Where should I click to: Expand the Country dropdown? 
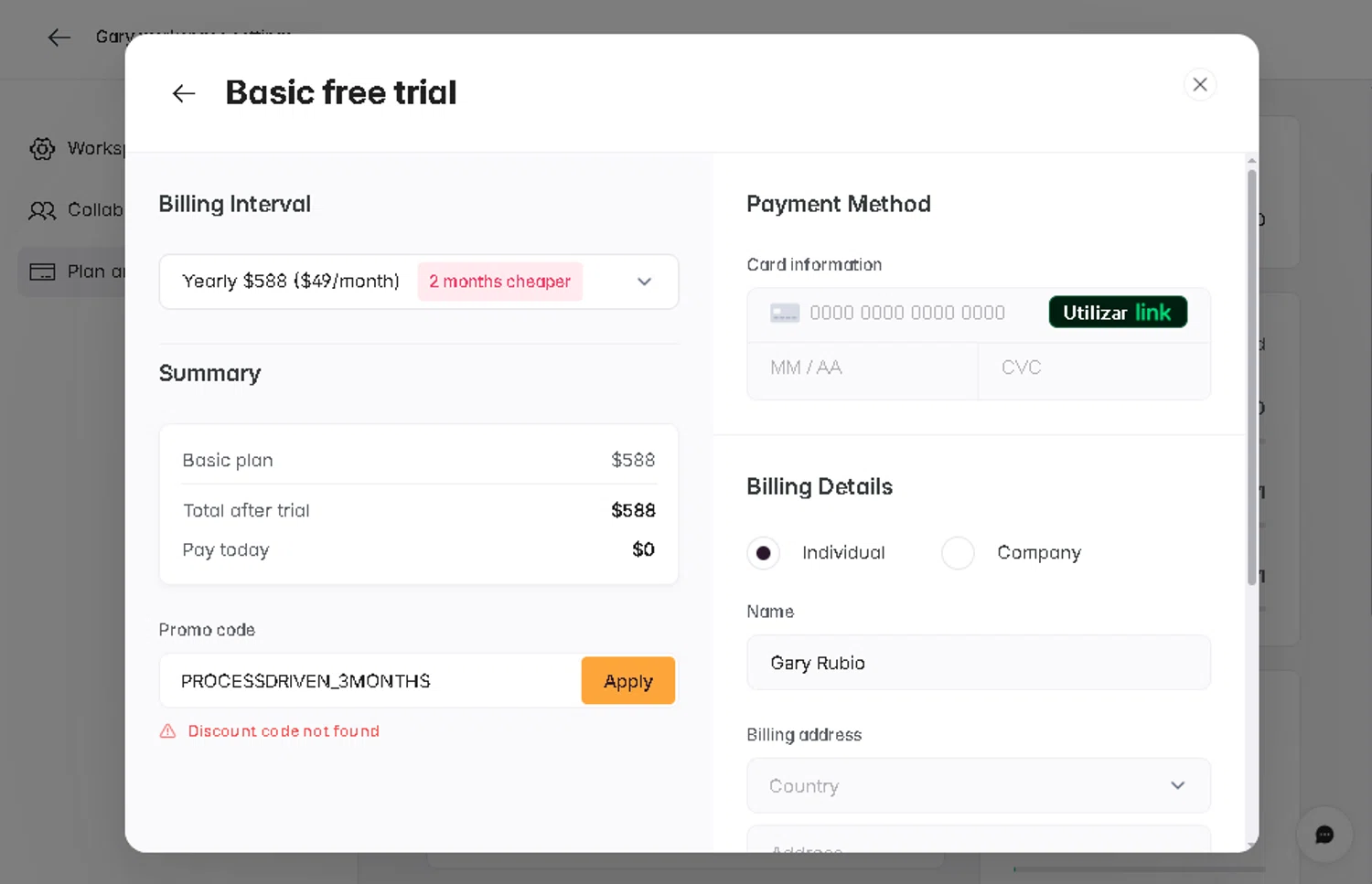click(979, 786)
